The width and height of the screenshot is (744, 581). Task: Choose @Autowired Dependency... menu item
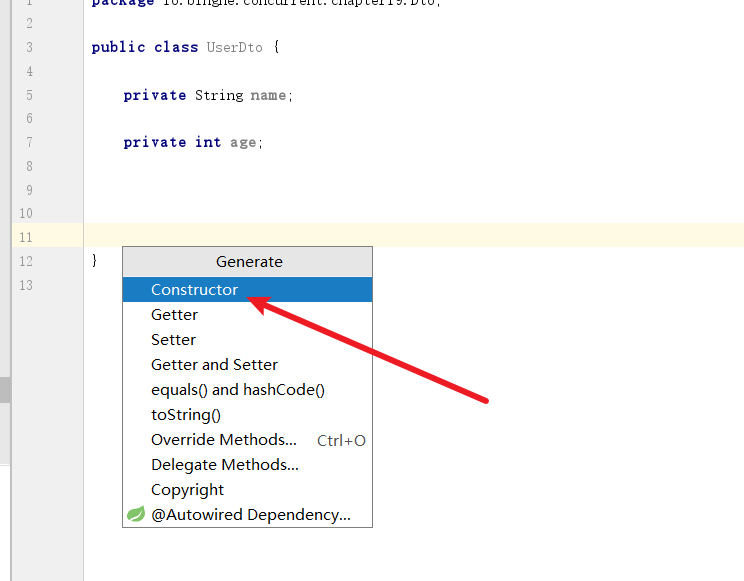pos(250,515)
